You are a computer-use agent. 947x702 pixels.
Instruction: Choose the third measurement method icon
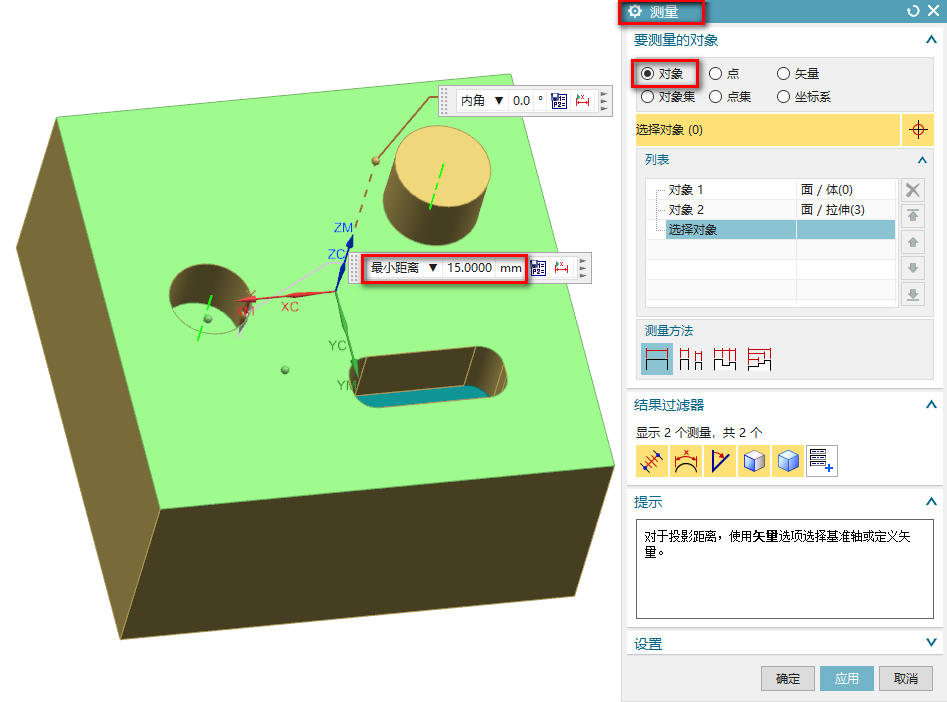(x=724, y=358)
